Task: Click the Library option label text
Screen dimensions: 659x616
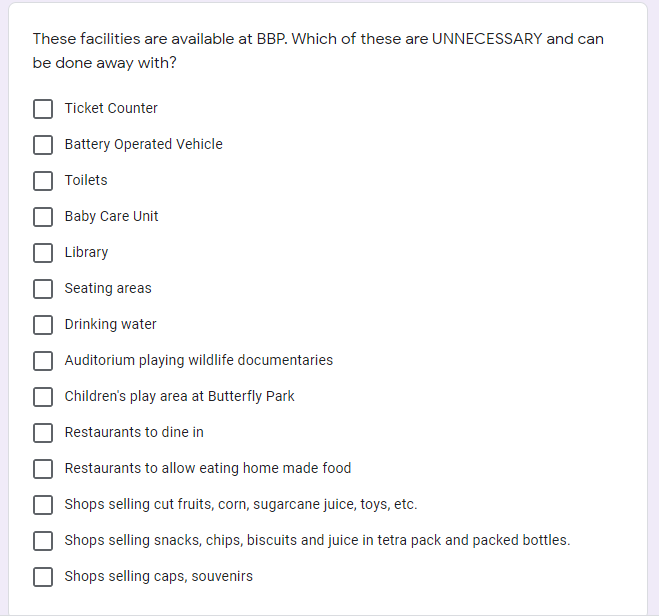Action: [x=86, y=252]
